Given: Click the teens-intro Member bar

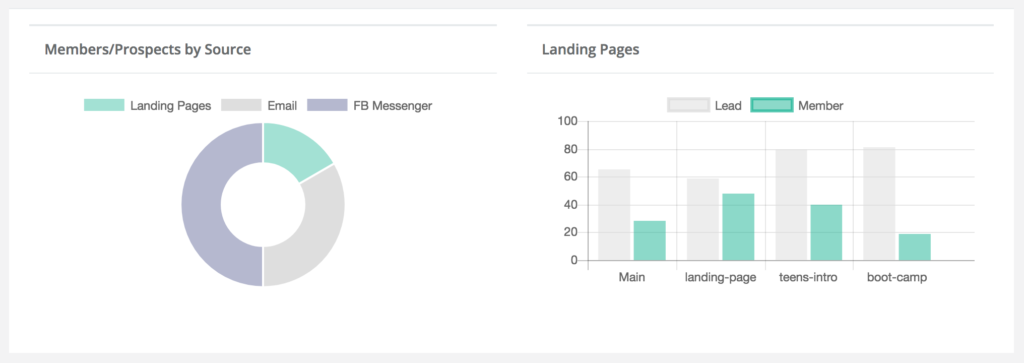Looking at the screenshot, I should [827, 233].
